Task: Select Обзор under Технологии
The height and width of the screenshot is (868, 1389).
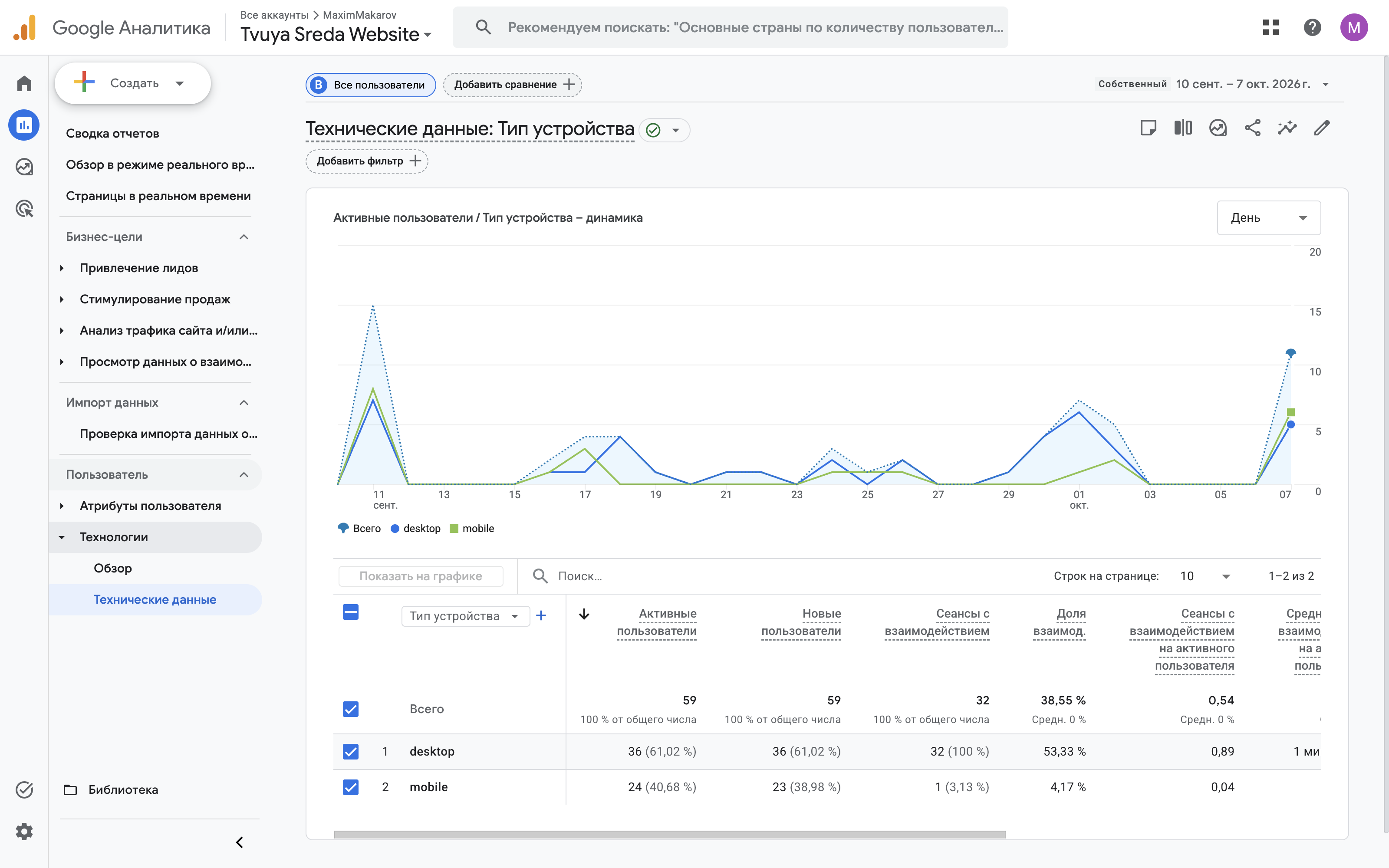Action: (113, 568)
